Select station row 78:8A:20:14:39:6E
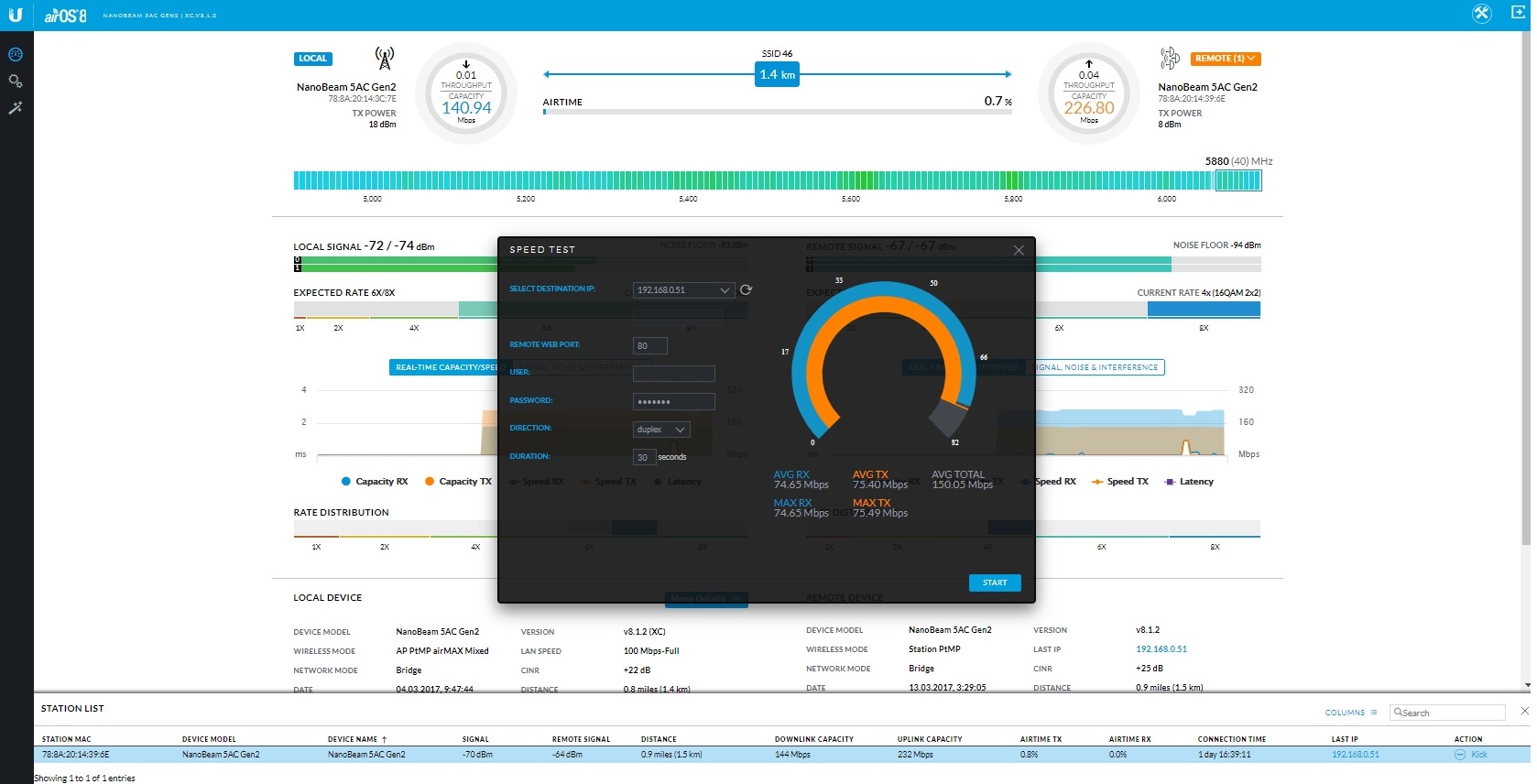The image size is (1537, 784). click(782, 755)
